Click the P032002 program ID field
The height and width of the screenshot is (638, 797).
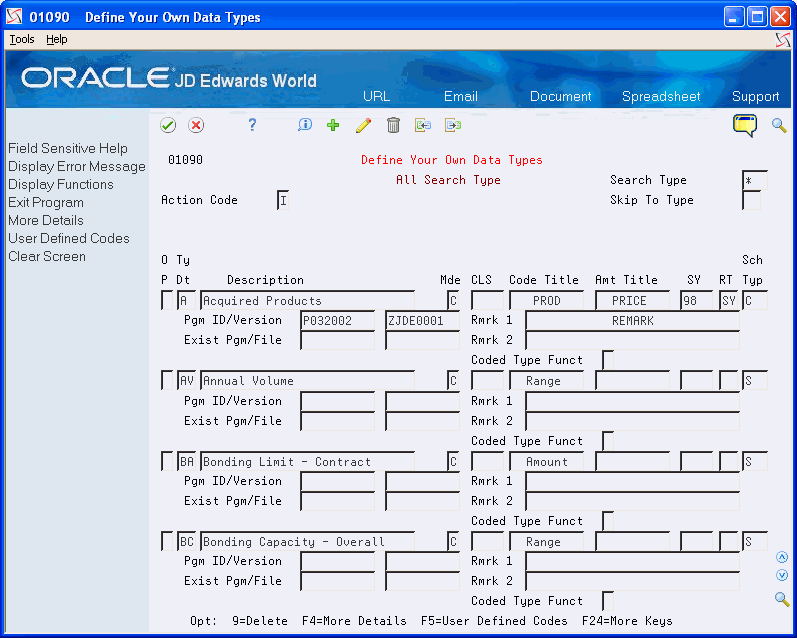coord(338,321)
